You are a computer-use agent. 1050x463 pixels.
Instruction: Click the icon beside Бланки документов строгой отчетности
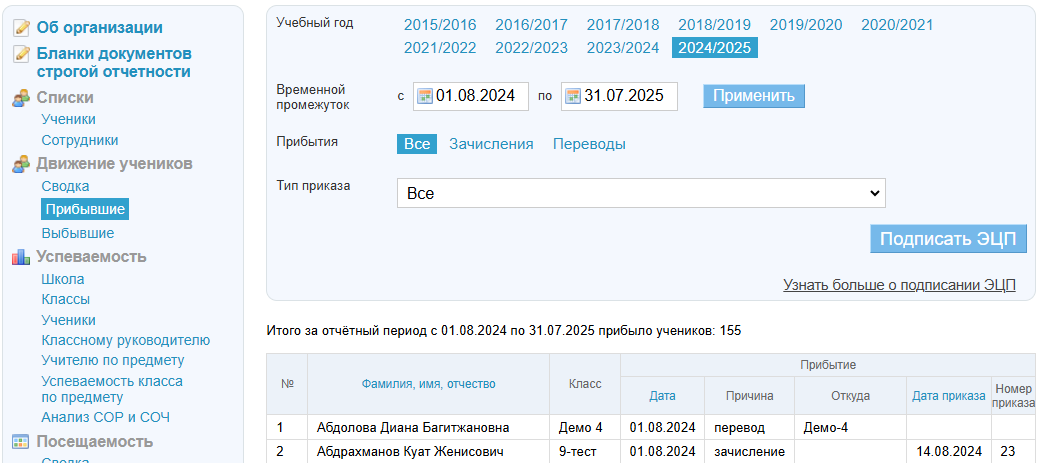[x=21, y=54]
